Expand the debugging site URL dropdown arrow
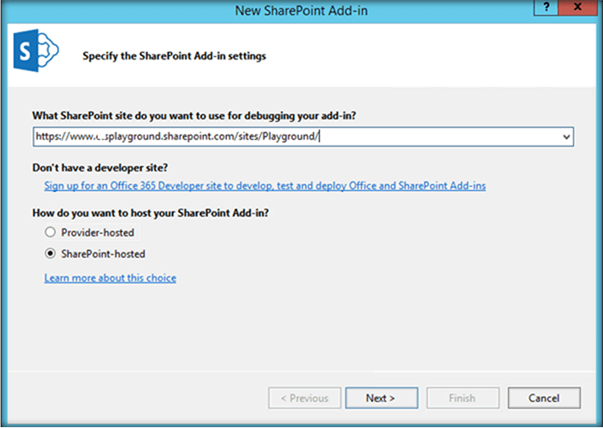The image size is (603, 428). coord(566,137)
